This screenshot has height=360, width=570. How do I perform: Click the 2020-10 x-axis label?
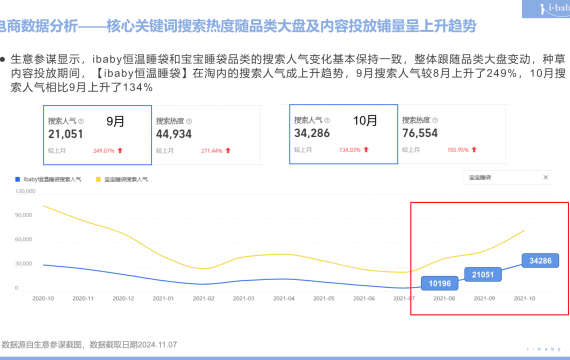point(43,299)
